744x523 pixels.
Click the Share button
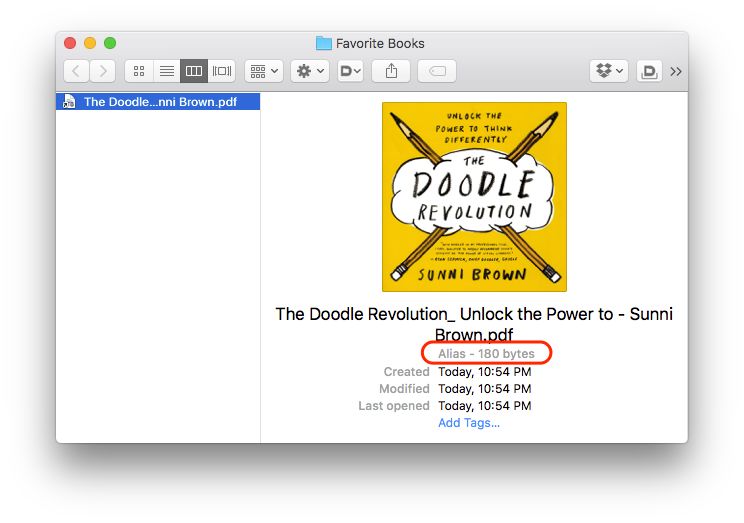[391, 71]
